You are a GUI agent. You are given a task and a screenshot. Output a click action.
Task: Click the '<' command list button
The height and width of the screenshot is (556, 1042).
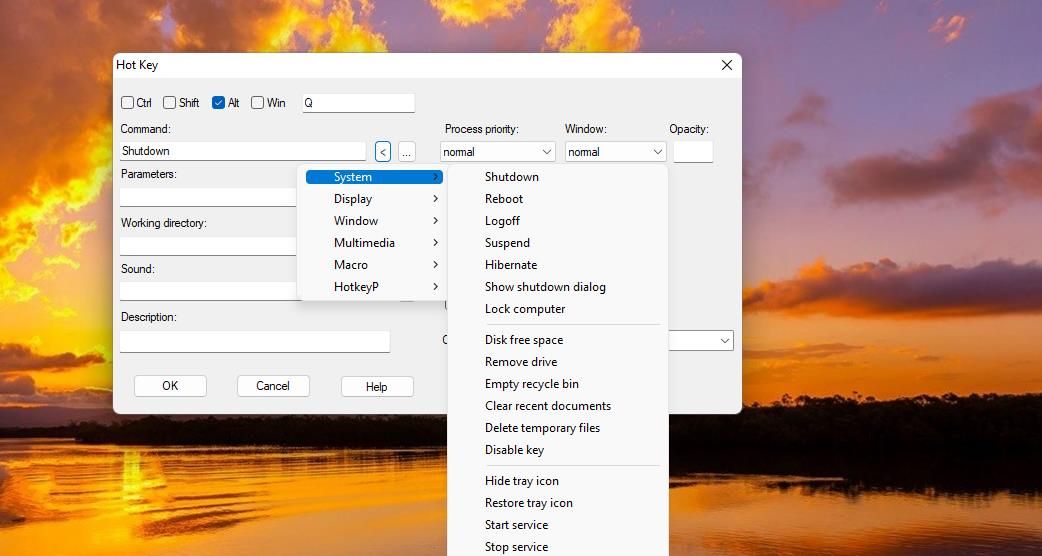[382, 152]
